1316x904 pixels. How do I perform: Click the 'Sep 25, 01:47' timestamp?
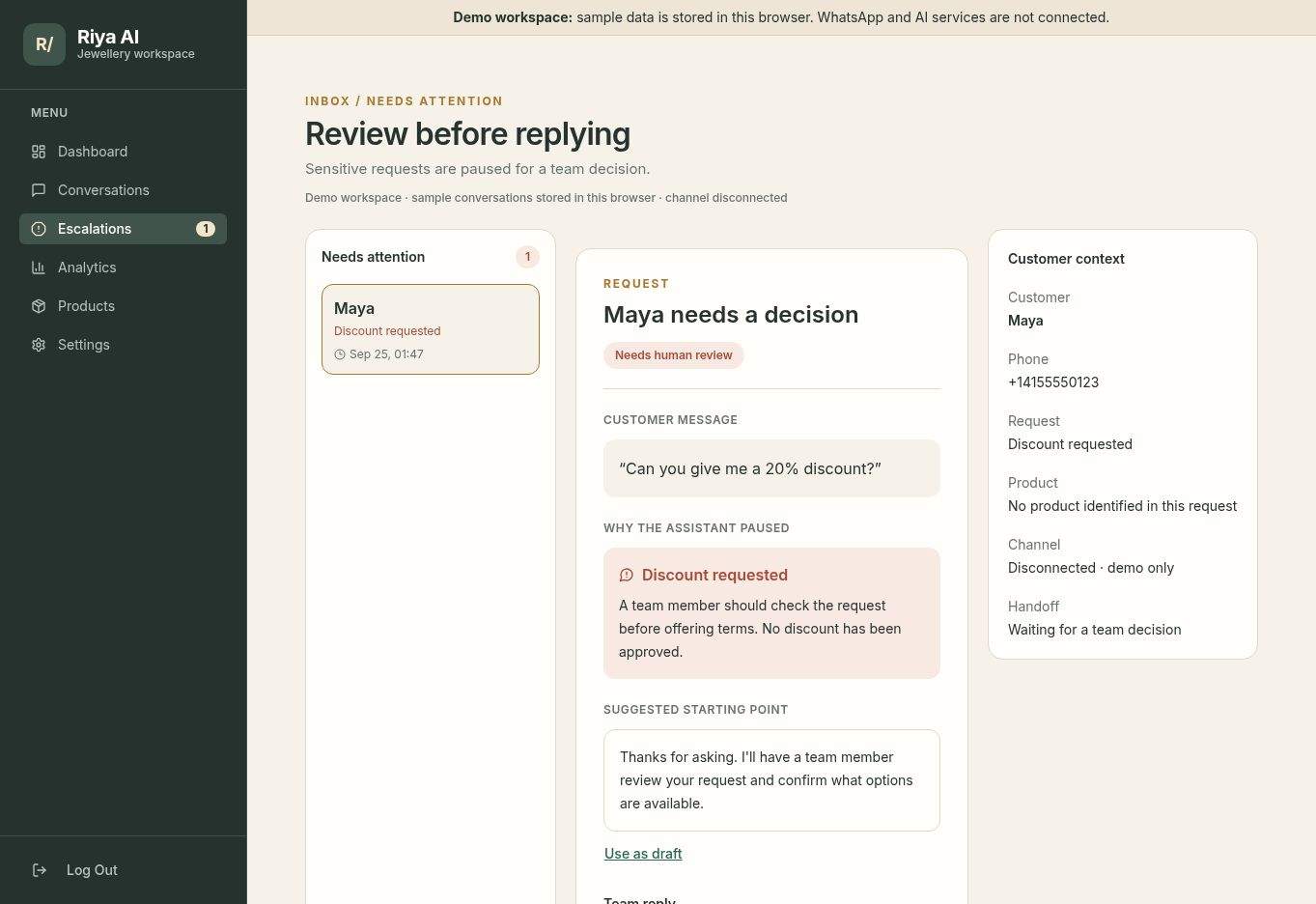tap(386, 354)
